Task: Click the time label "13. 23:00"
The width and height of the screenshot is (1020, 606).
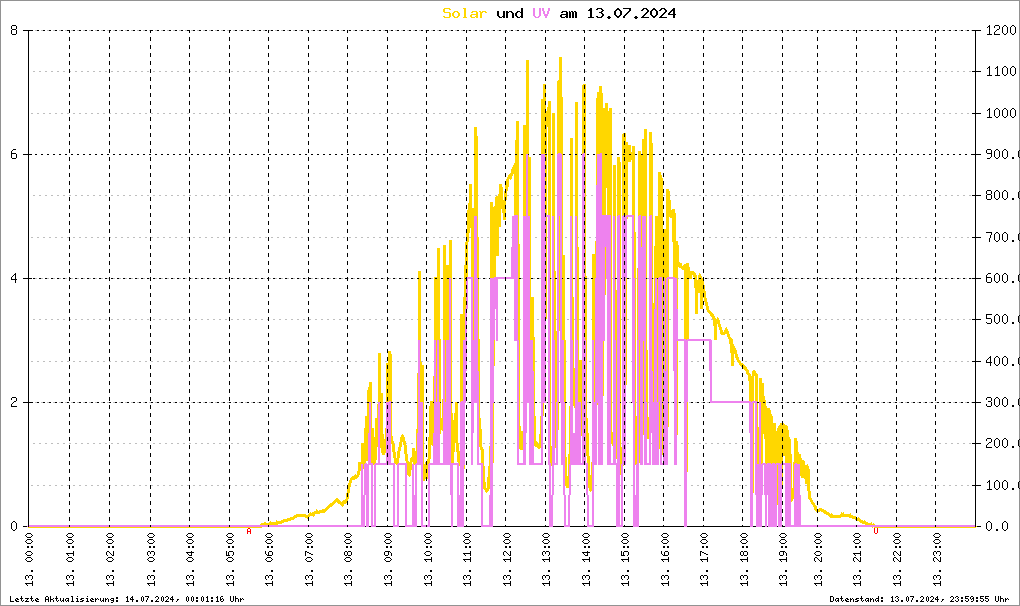Action: (x=937, y=559)
